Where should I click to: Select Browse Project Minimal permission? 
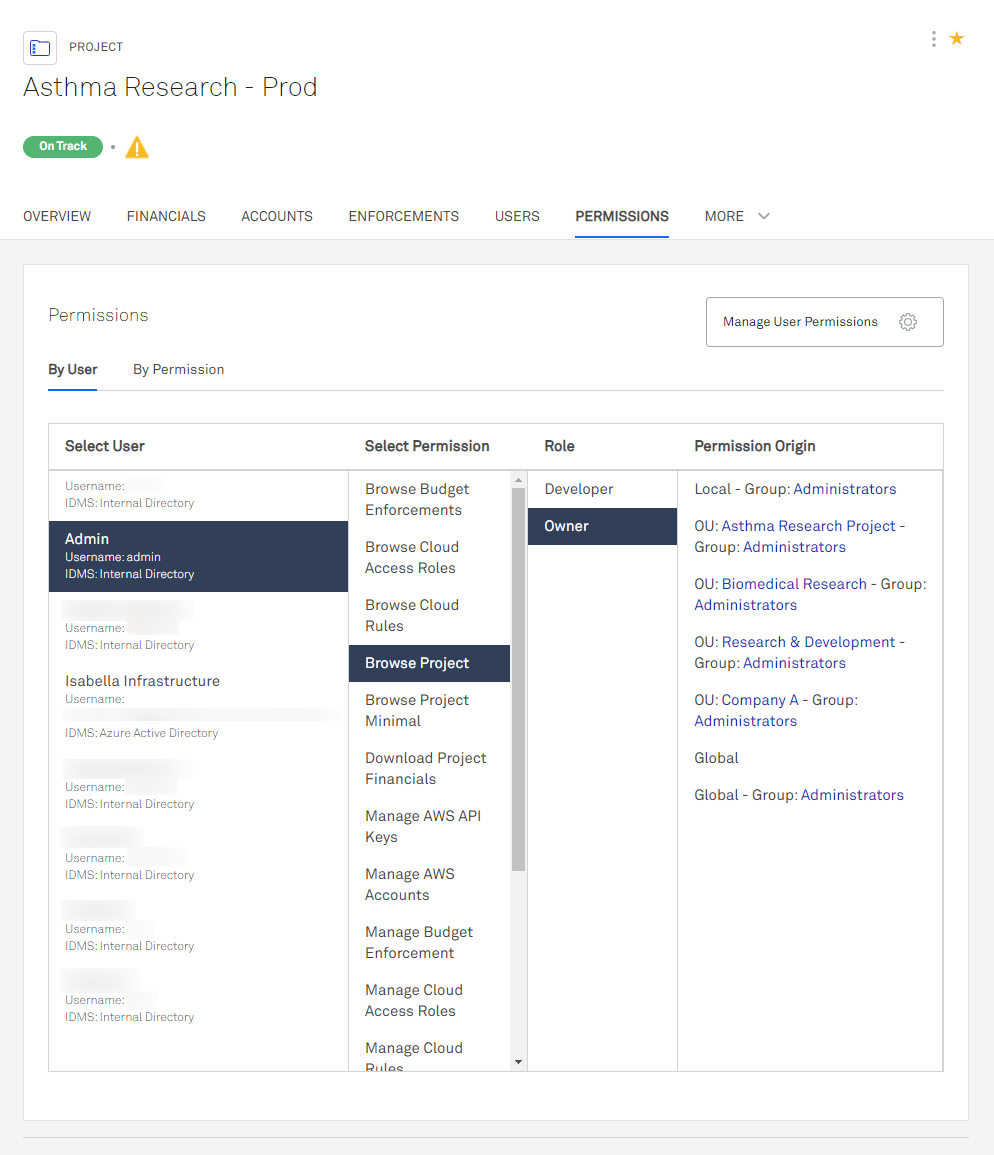430,710
